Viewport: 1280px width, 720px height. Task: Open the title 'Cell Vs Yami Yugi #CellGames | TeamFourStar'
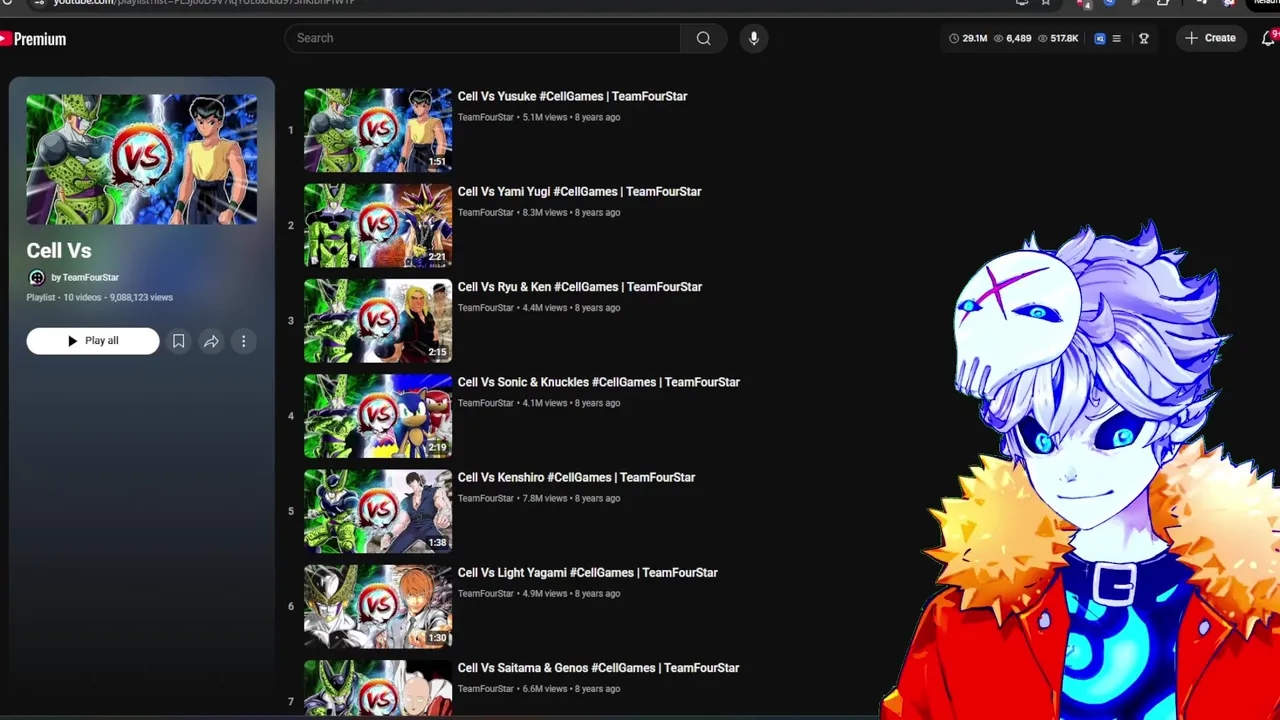coord(579,192)
